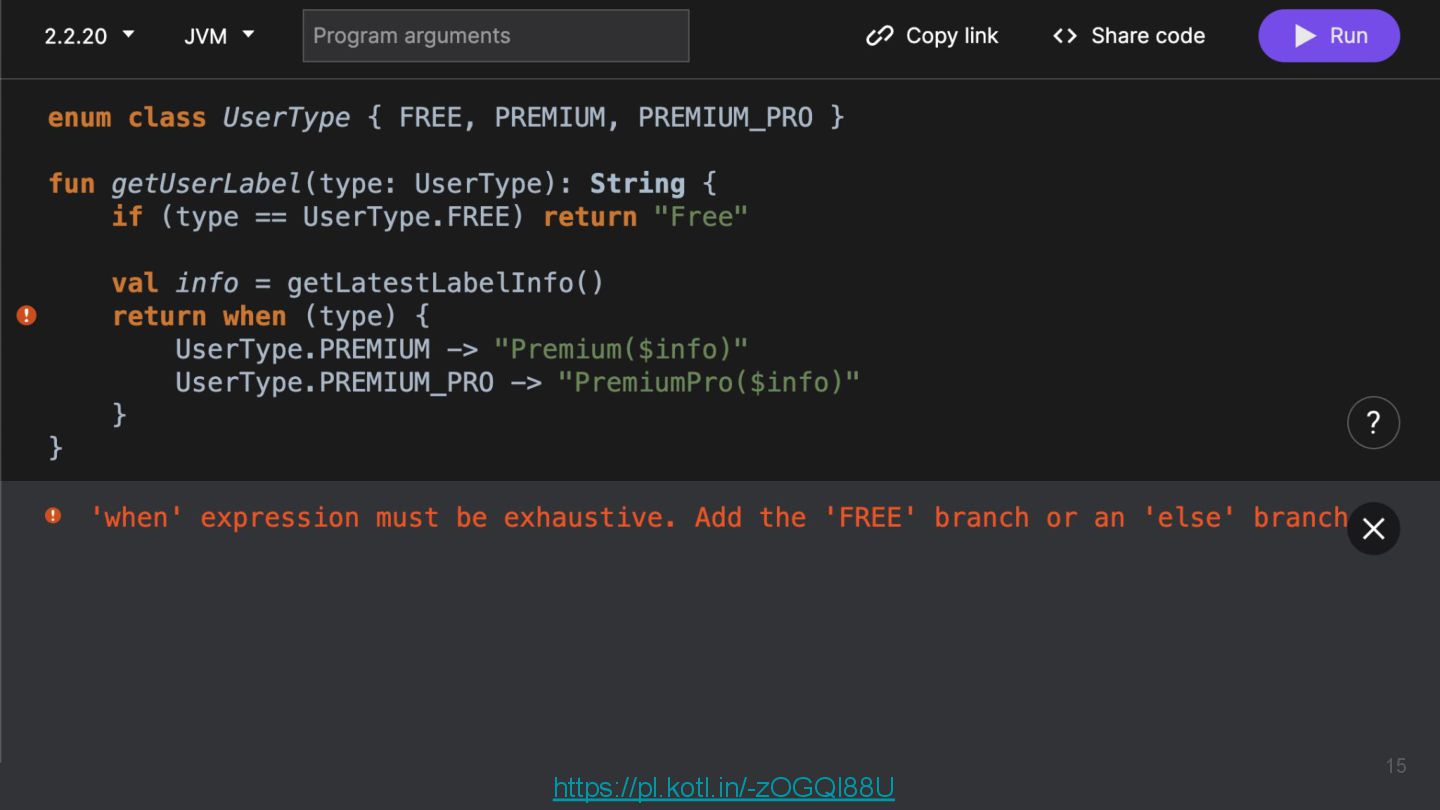
Task: Click the Program arguments input field
Action: click(x=496, y=36)
